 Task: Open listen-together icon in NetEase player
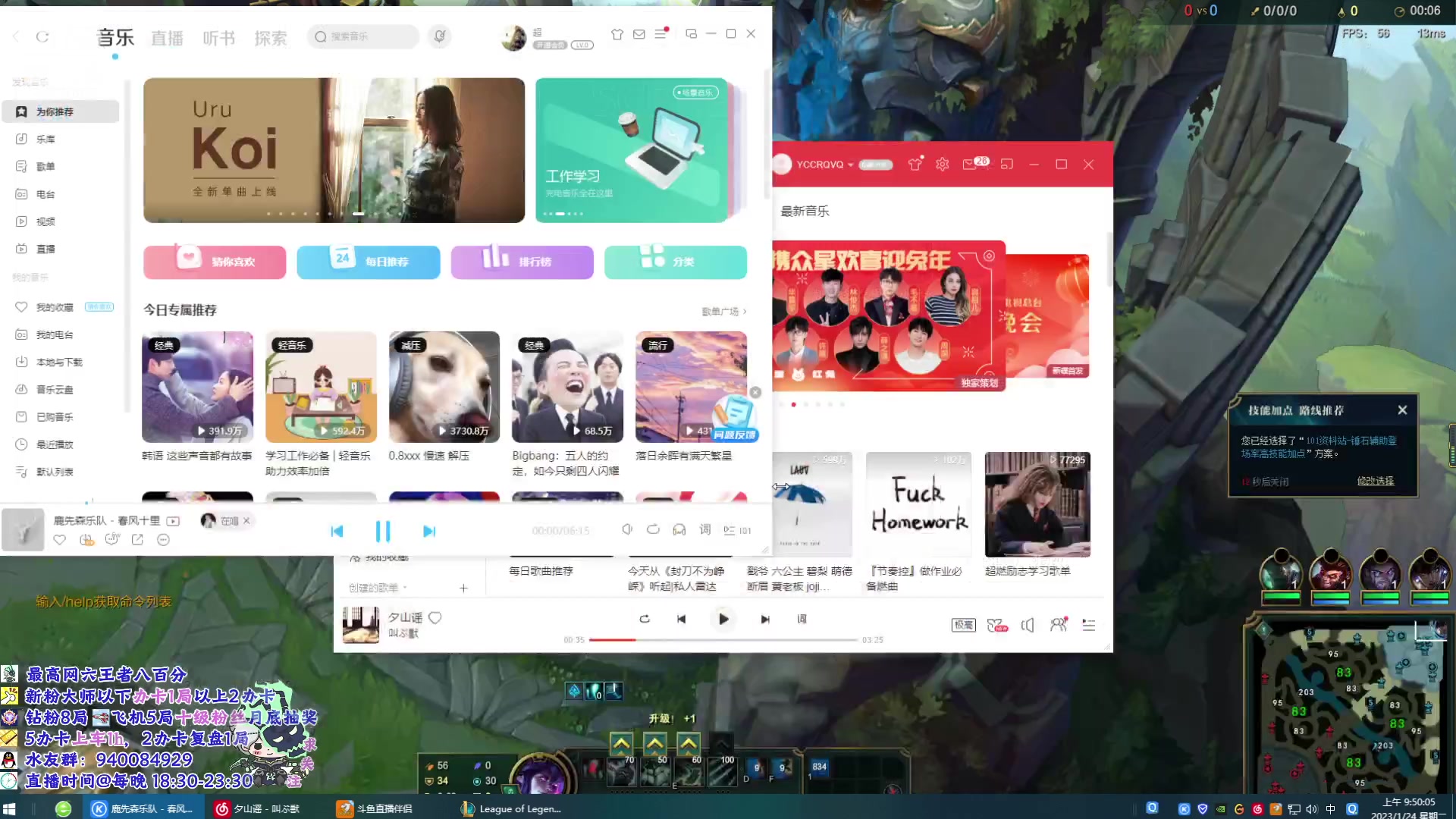[1059, 624]
